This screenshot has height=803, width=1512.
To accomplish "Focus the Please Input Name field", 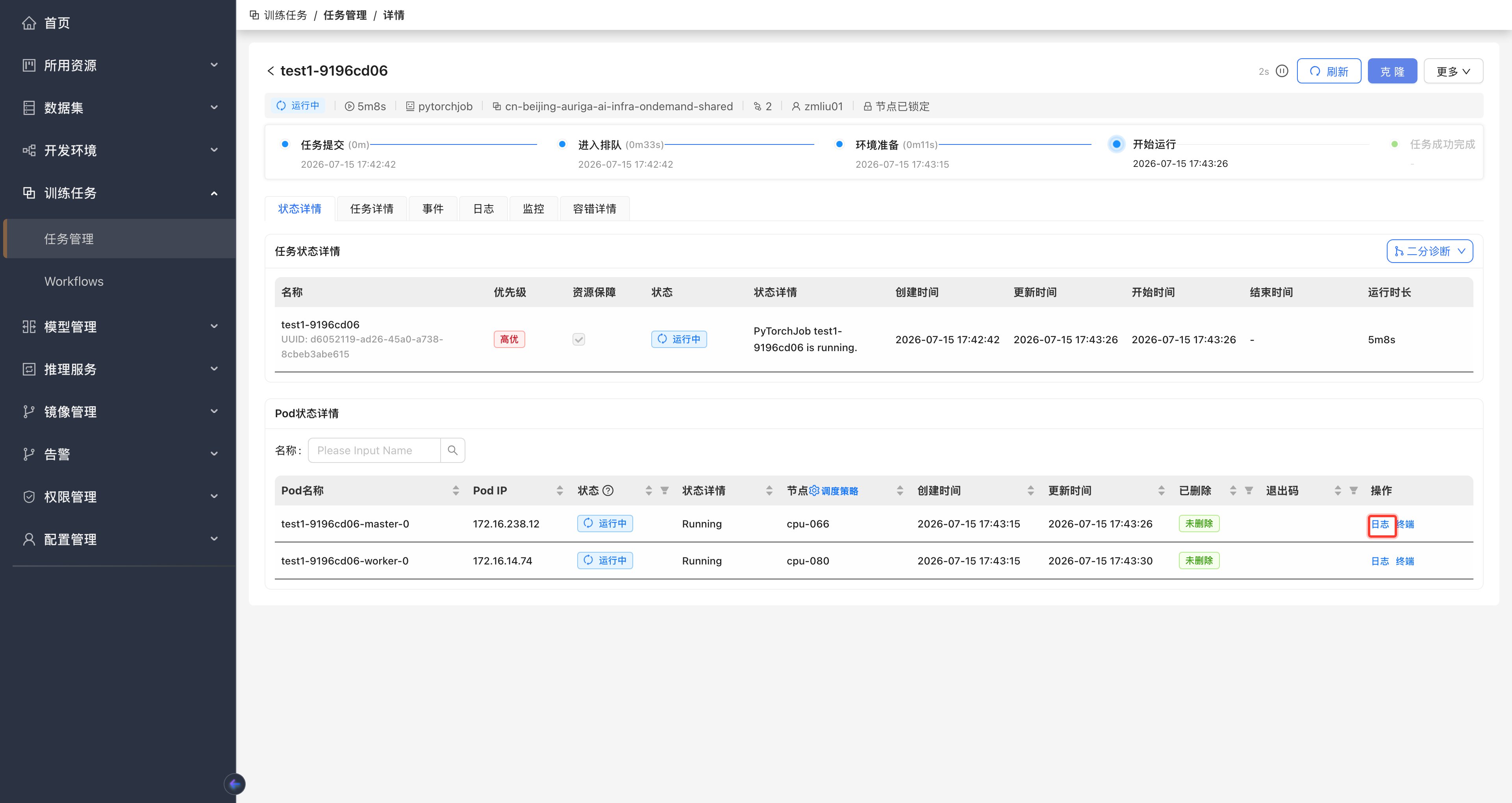I will click(374, 450).
